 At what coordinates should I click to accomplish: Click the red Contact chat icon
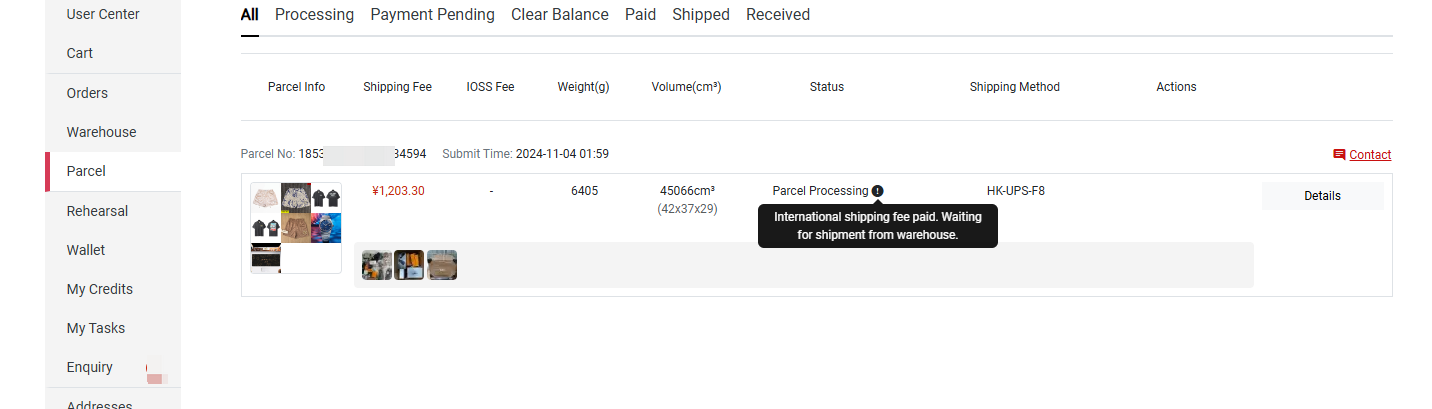pos(1339,155)
